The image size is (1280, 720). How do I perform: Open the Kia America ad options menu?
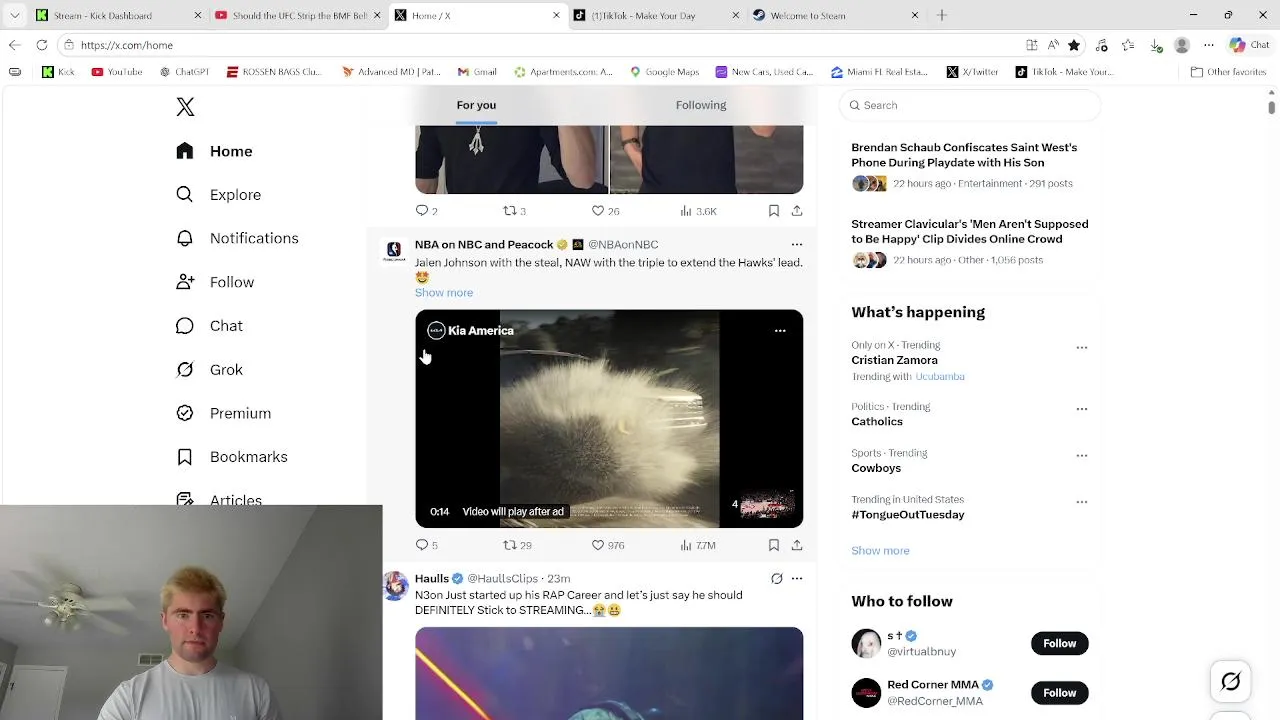click(780, 331)
